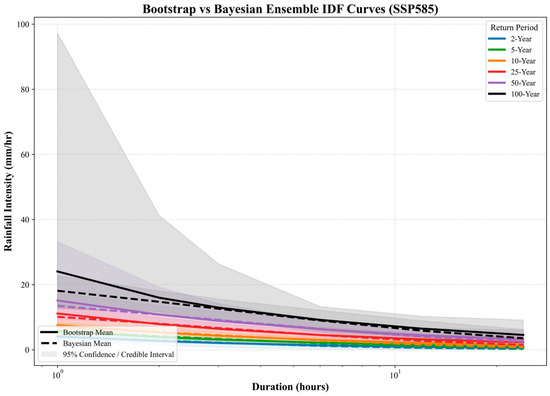The width and height of the screenshot is (550, 396).
Task: Click the 60 tick on the y-axis
Action: 26,154
